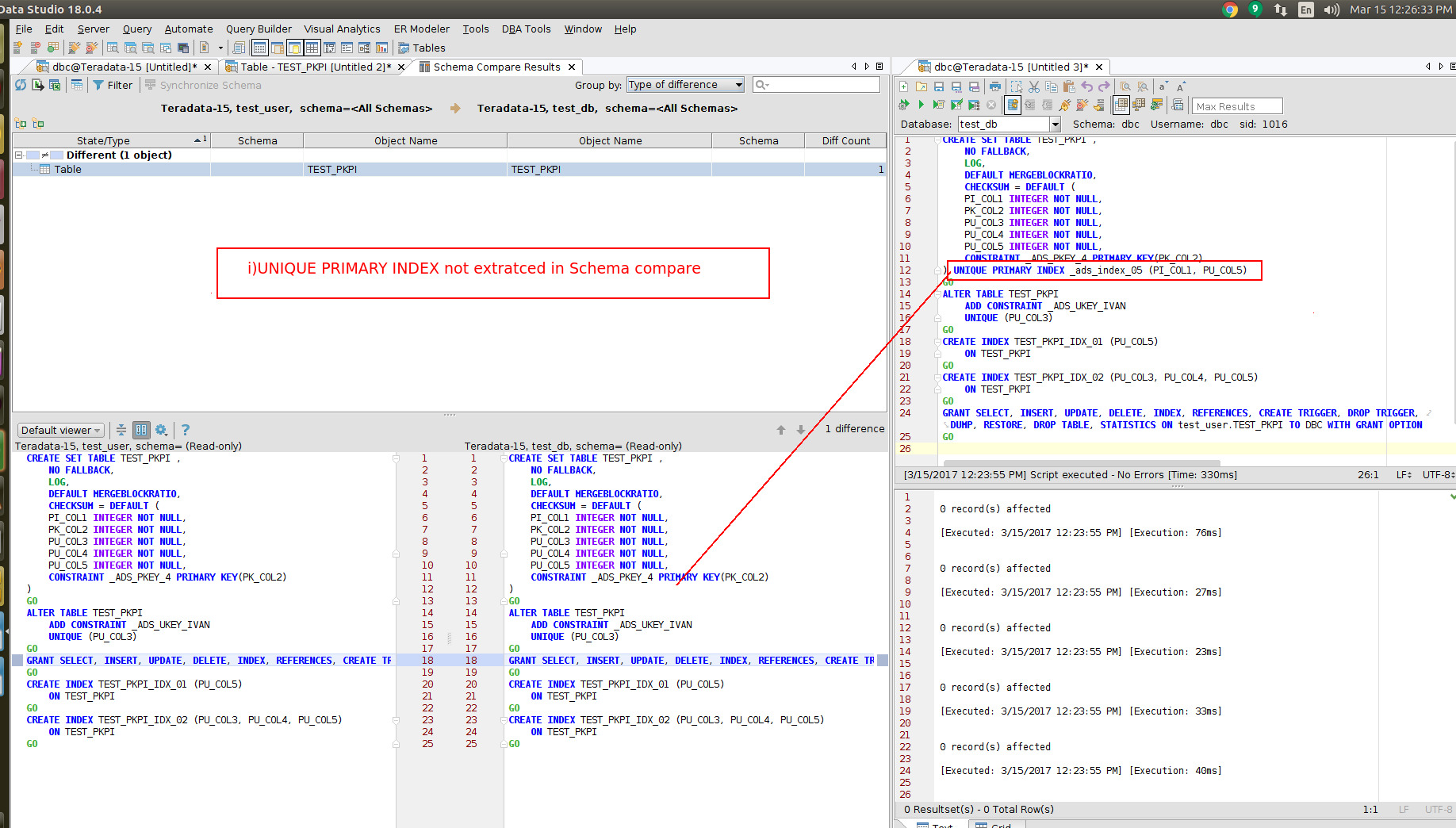
Task: Click the open file icon in SQL editor
Action: pyautogui.click(x=921, y=86)
